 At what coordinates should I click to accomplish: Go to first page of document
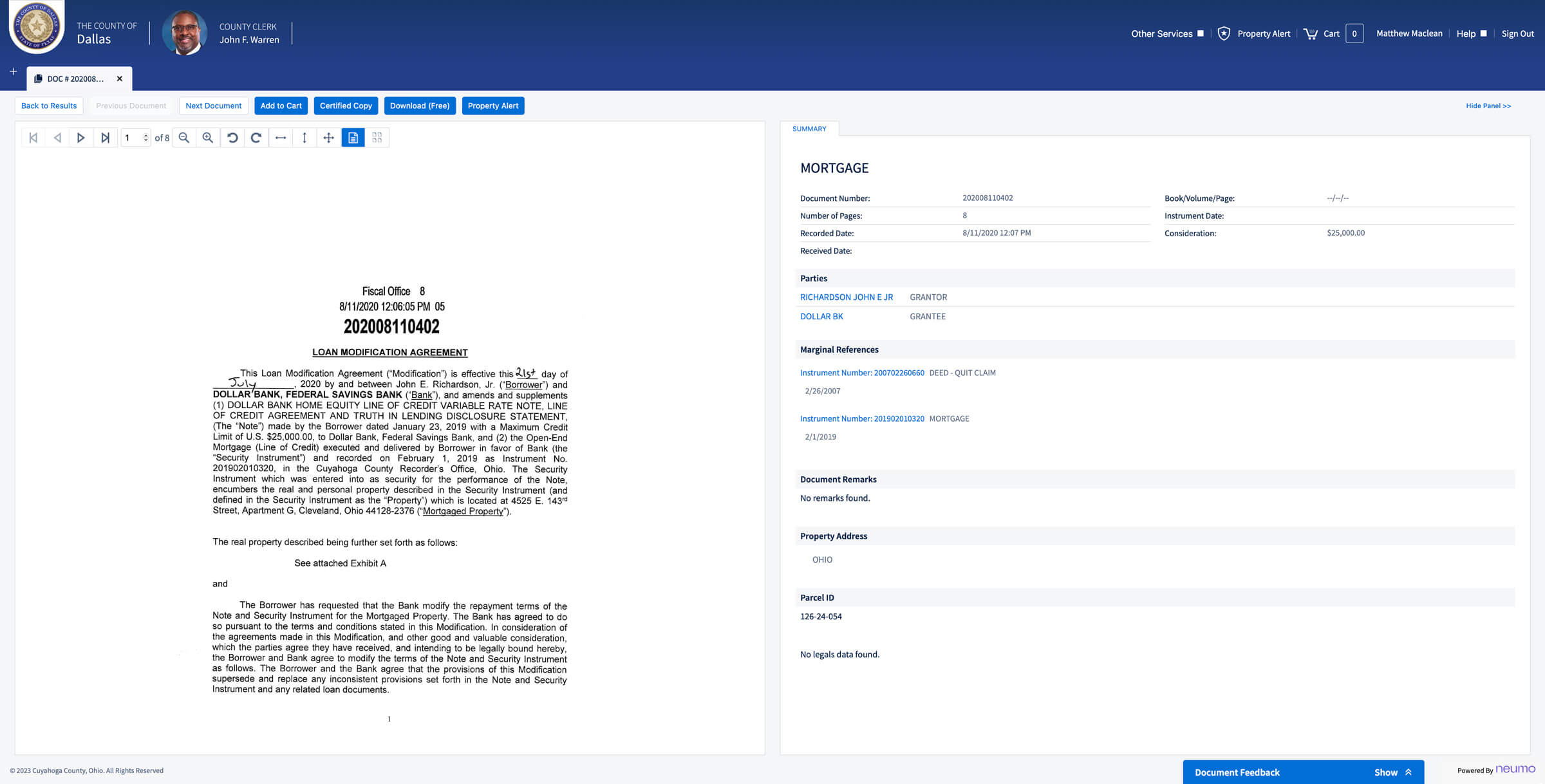(x=33, y=138)
